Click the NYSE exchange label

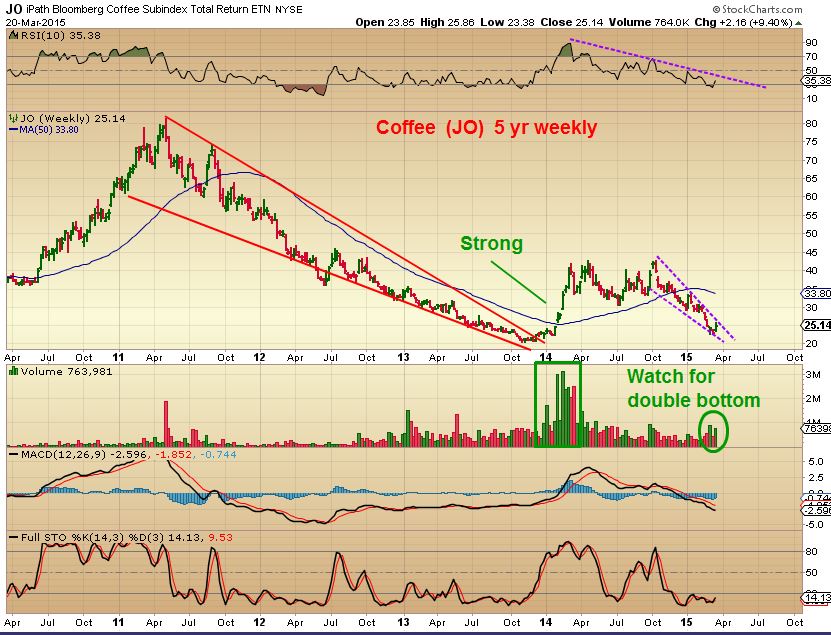click(x=289, y=10)
